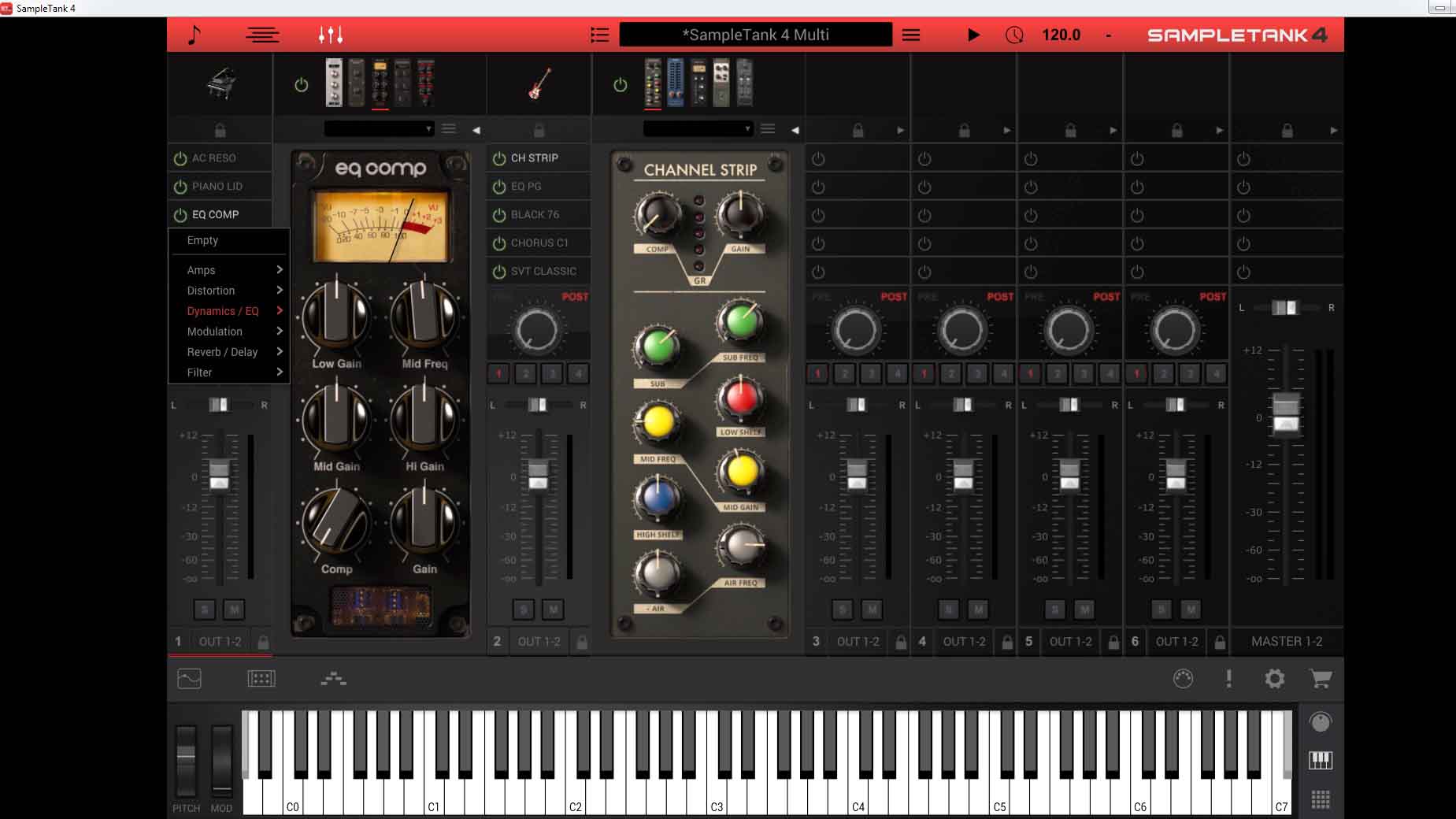Open the exclamation alert icon
The width and height of the screenshot is (1456, 819).
[x=1228, y=679]
